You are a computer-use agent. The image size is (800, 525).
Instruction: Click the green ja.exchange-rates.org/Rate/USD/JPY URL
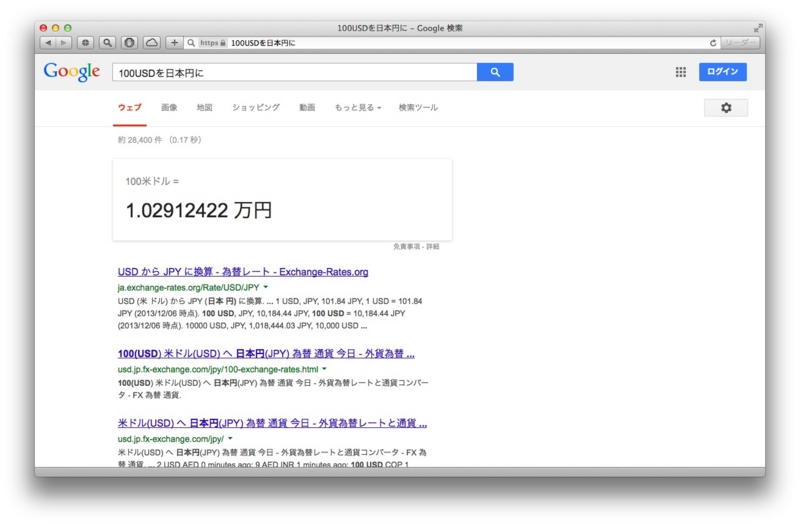(188, 287)
